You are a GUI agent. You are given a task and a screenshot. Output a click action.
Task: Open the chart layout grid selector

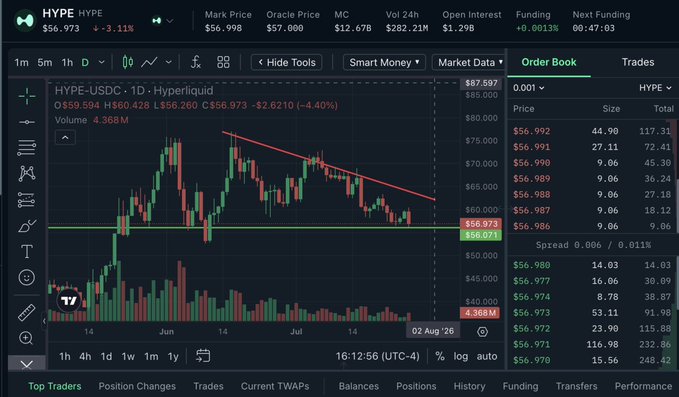pos(223,62)
